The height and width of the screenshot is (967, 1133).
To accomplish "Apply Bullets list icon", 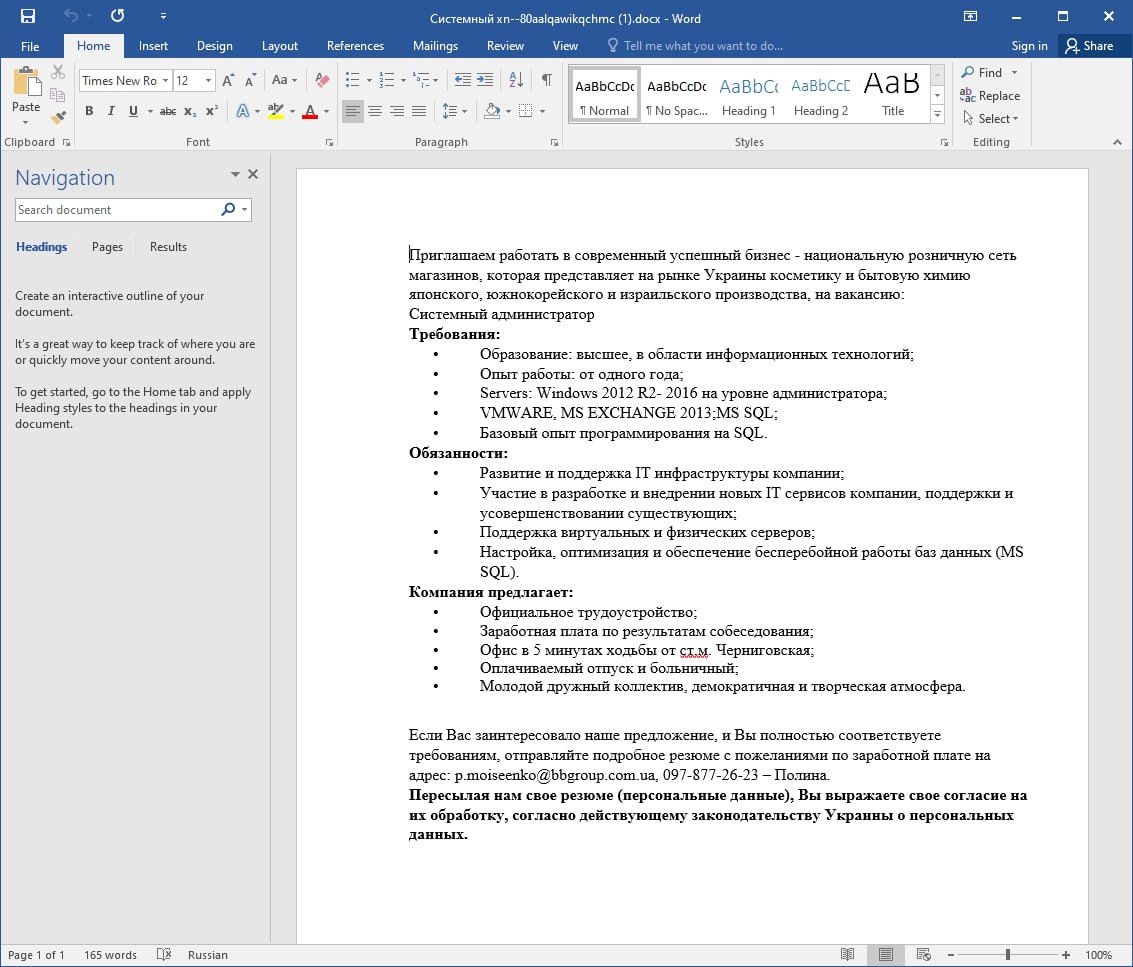I will [353, 79].
